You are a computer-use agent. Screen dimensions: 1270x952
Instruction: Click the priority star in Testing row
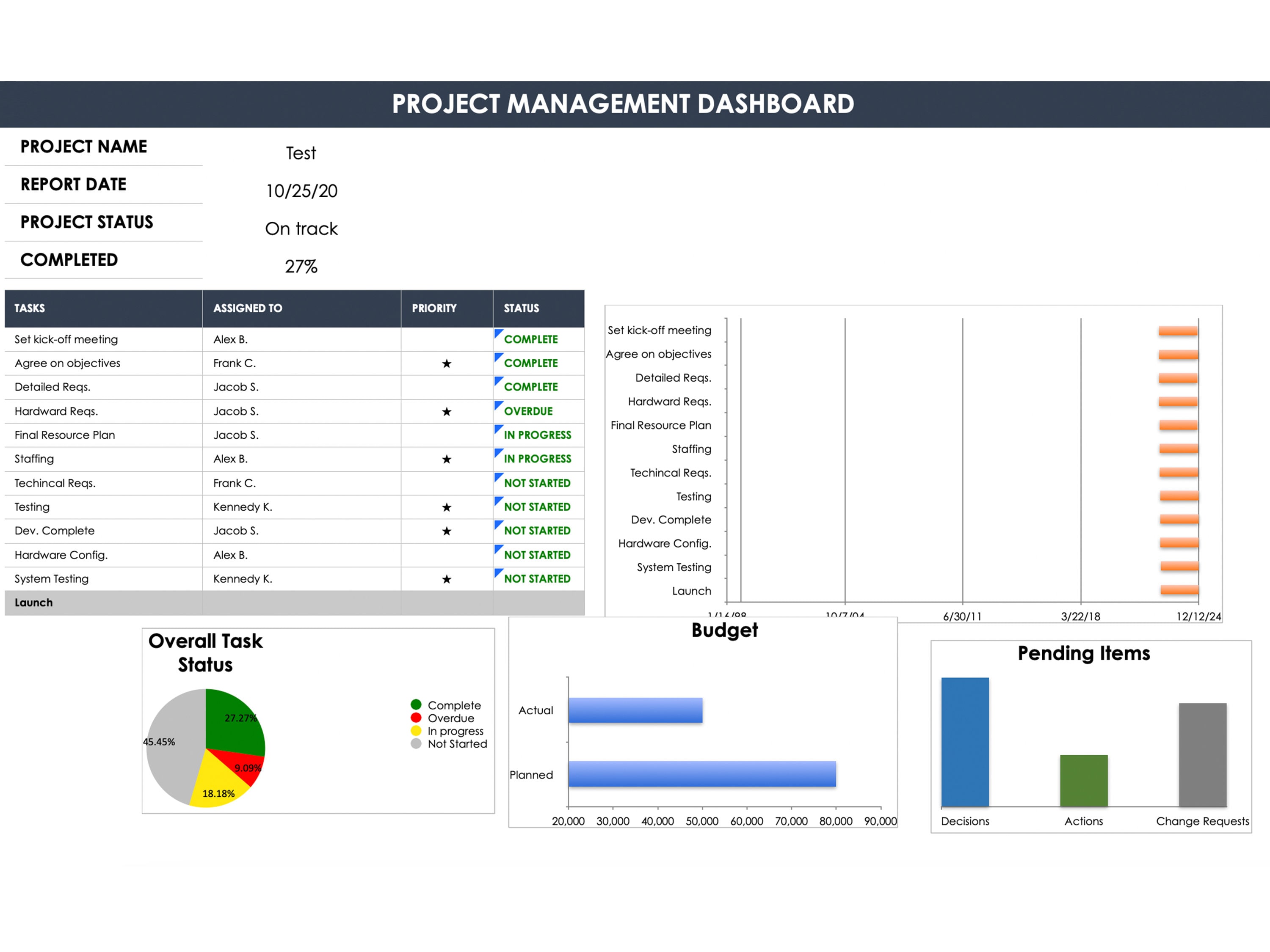446,507
